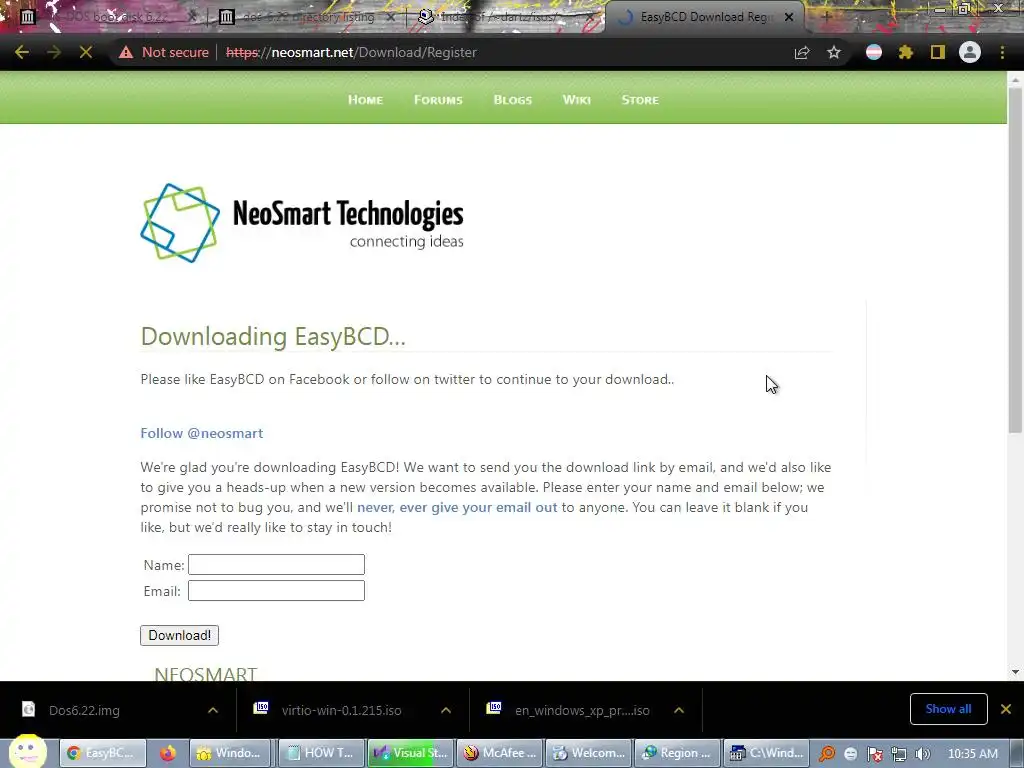Follow @neosmart link
This screenshot has width=1024, height=768.
pos(202,434)
